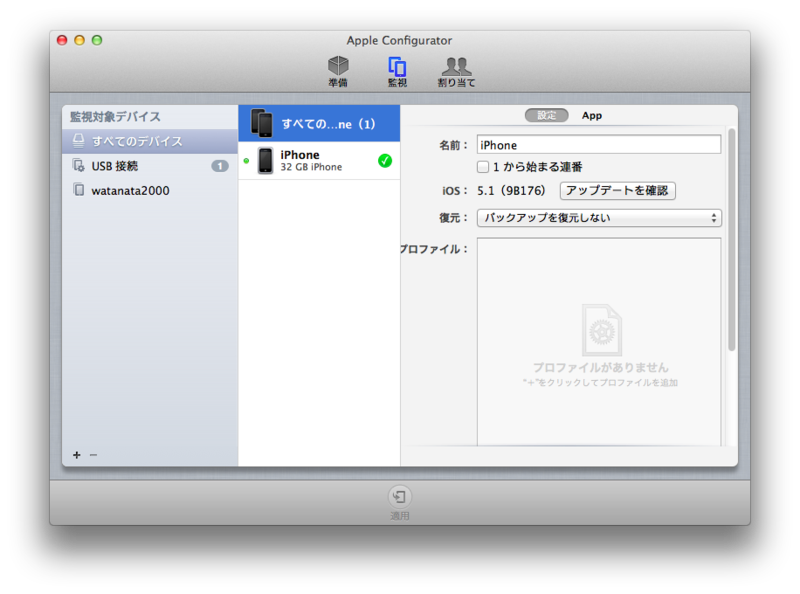
Task: Click the badge count 1 next to USB 接続
Action: coord(220,166)
